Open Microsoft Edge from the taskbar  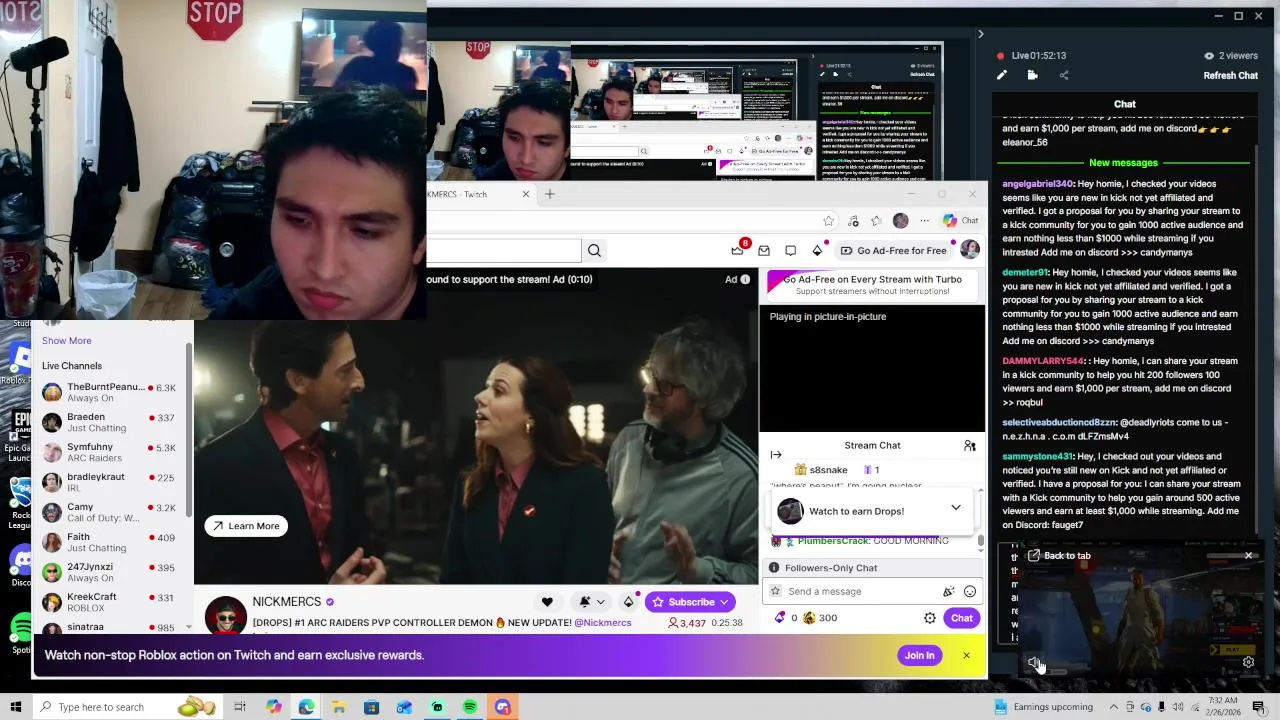(x=306, y=707)
